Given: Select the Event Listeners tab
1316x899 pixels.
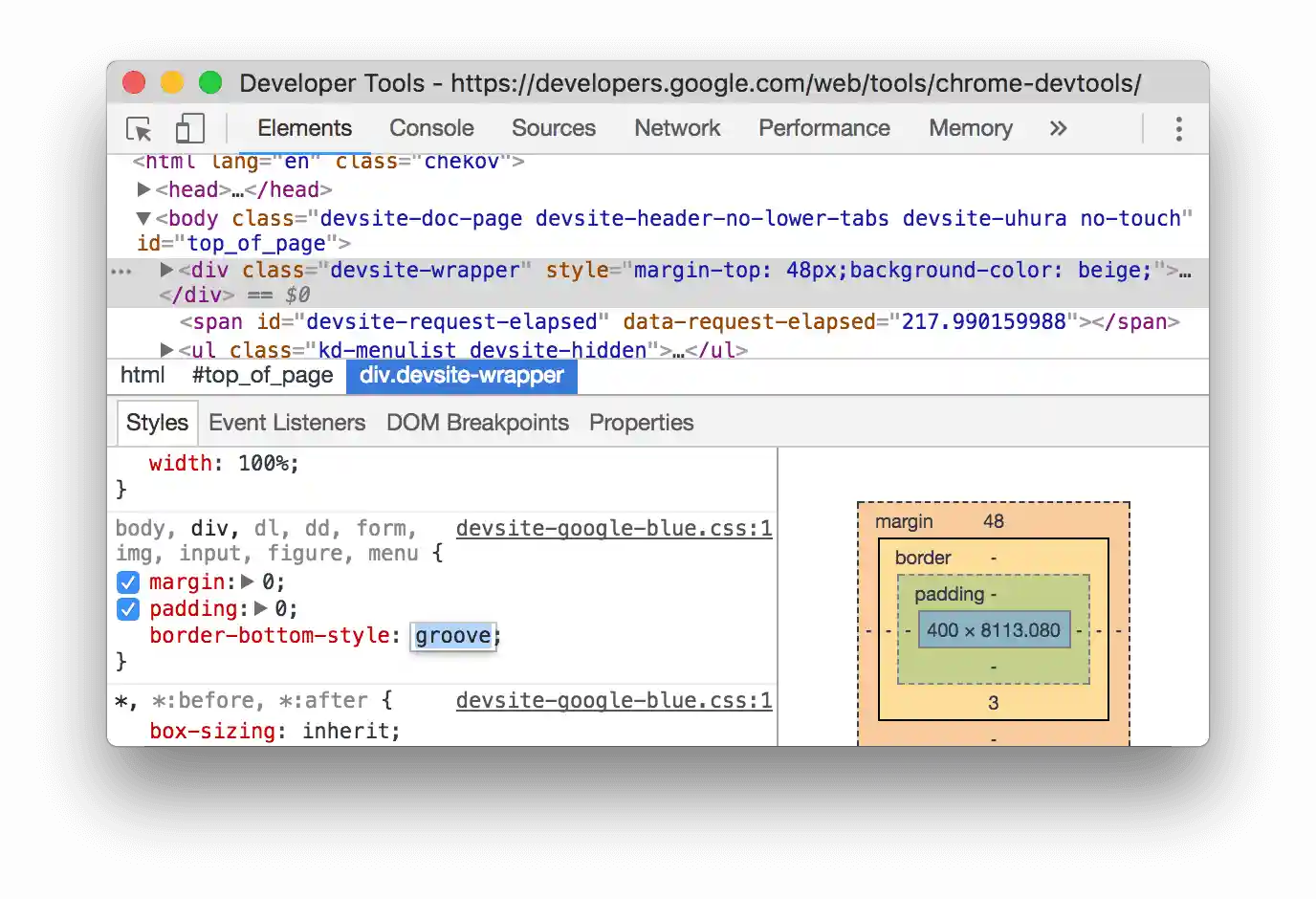Looking at the screenshot, I should point(287,423).
